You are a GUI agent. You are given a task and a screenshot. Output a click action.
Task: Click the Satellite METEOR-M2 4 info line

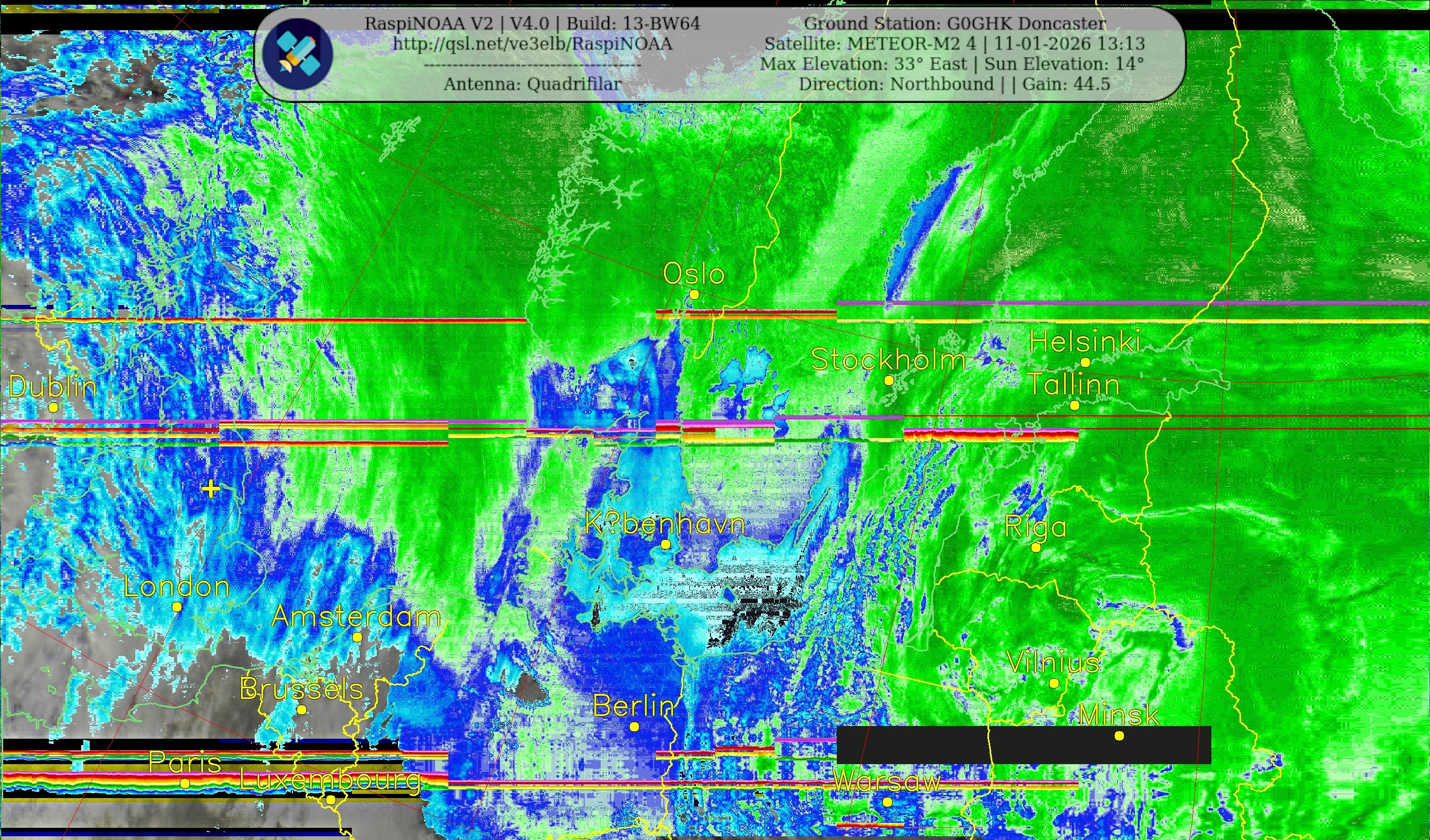pyautogui.click(x=955, y=43)
